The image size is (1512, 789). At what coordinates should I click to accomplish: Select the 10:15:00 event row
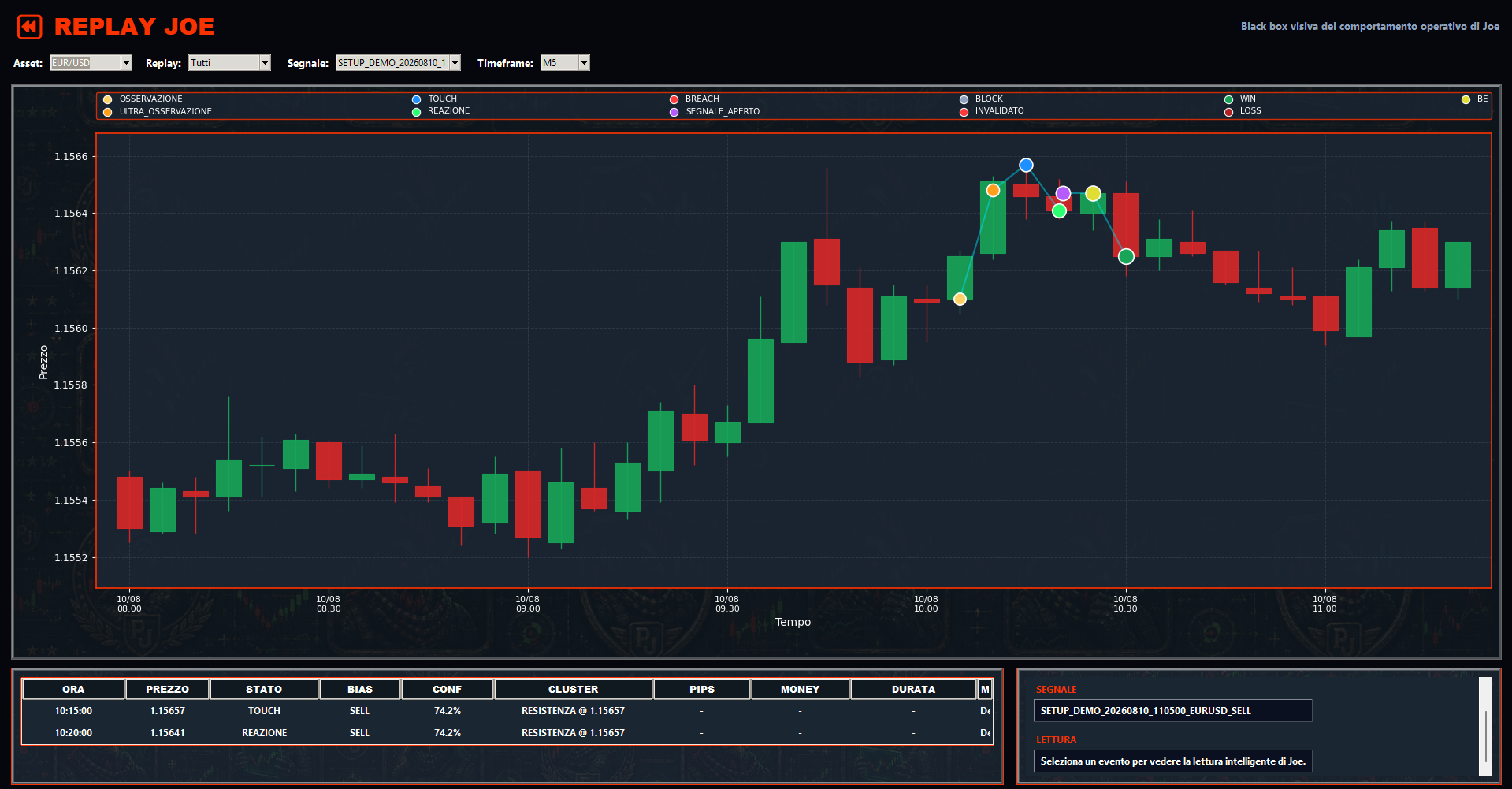507,711
